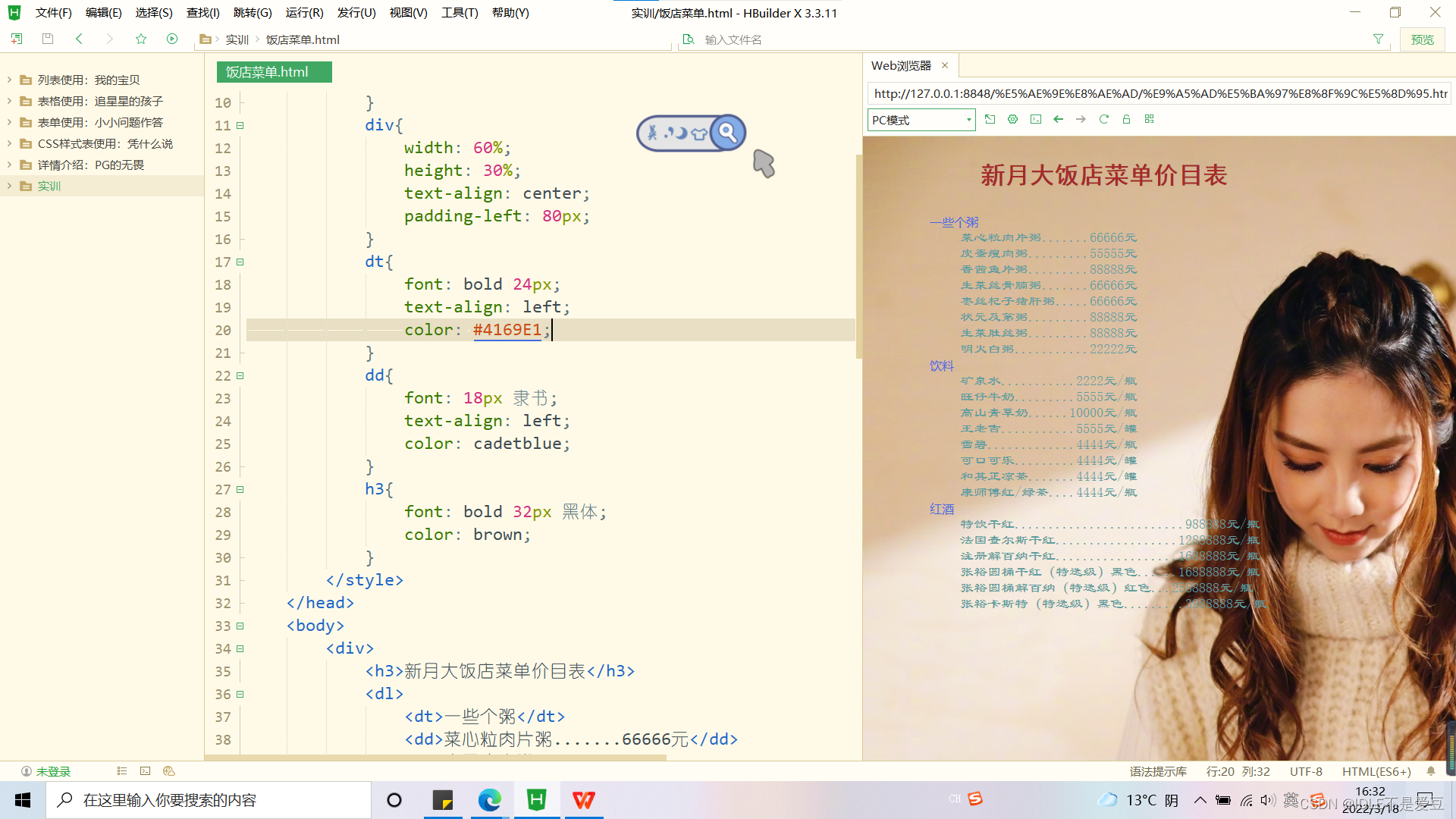Image resolution: width=1456 pixels, height=819 pixels.
Task: Open the PC模式 dropdown
Action: coord(921,120)
